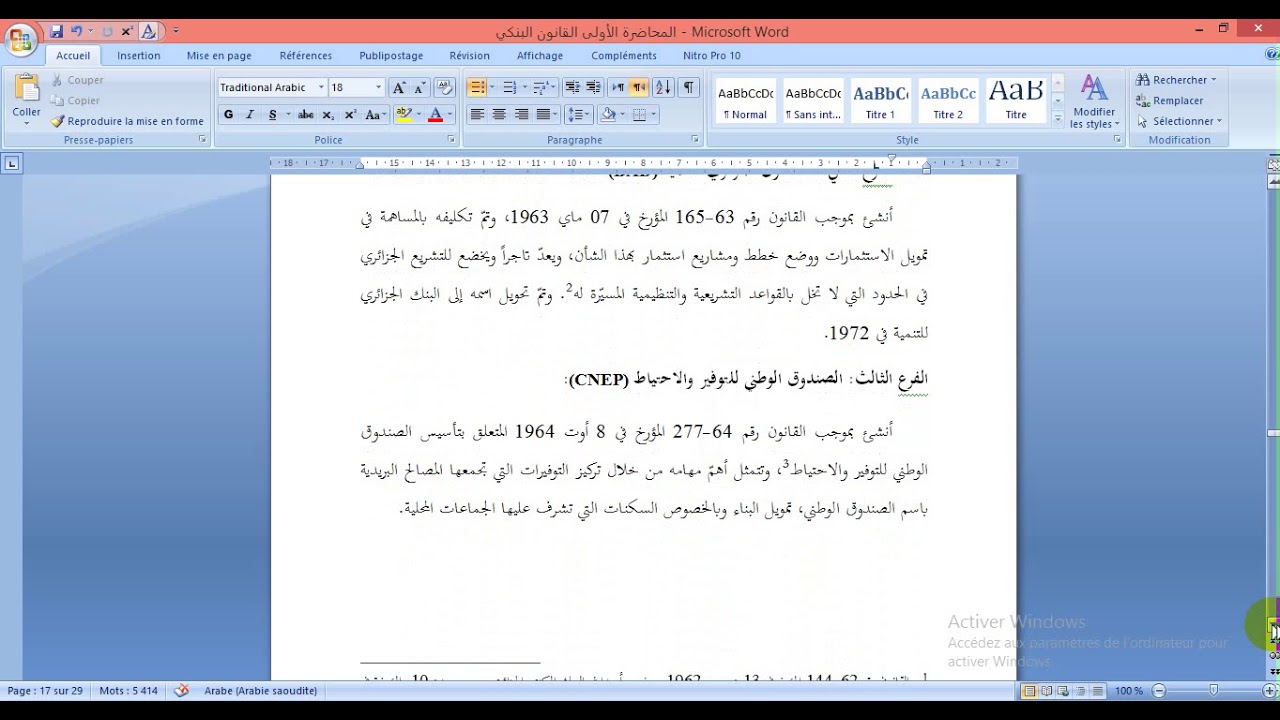Click the ruler tab selector box

(x=11, y=163)
